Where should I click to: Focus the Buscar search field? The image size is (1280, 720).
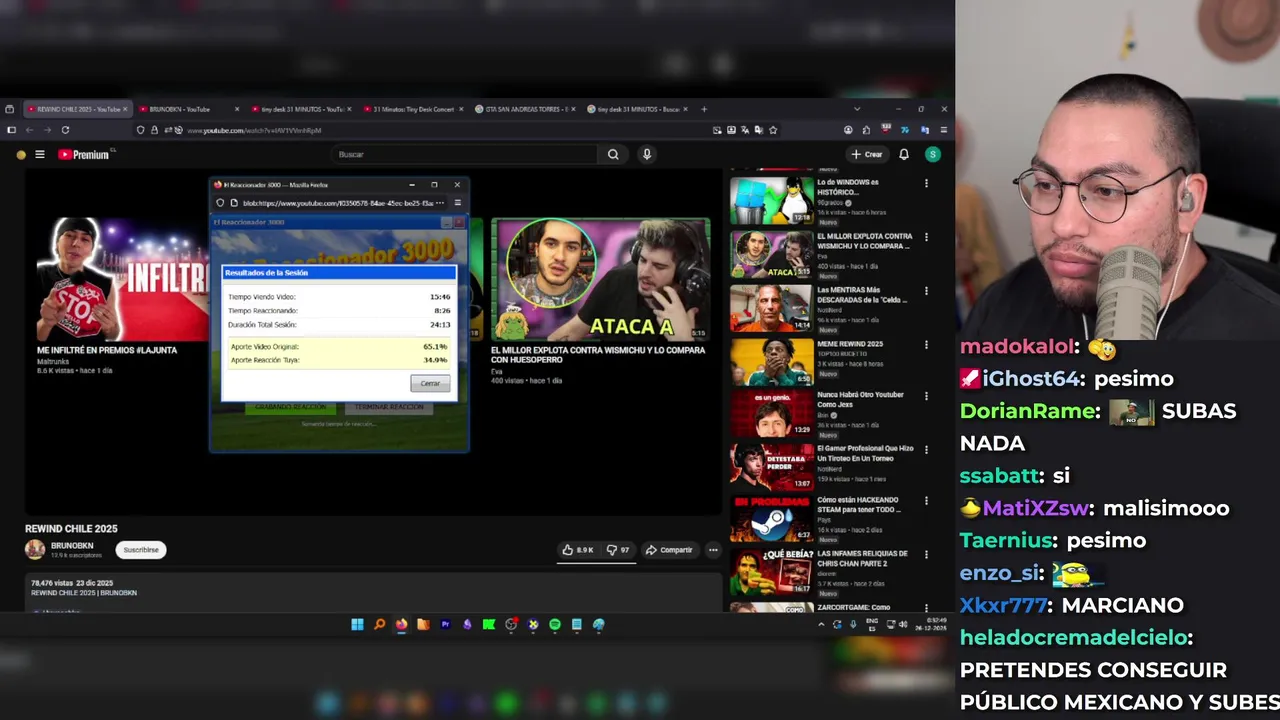pyautogui.click(x=465, y=154)
